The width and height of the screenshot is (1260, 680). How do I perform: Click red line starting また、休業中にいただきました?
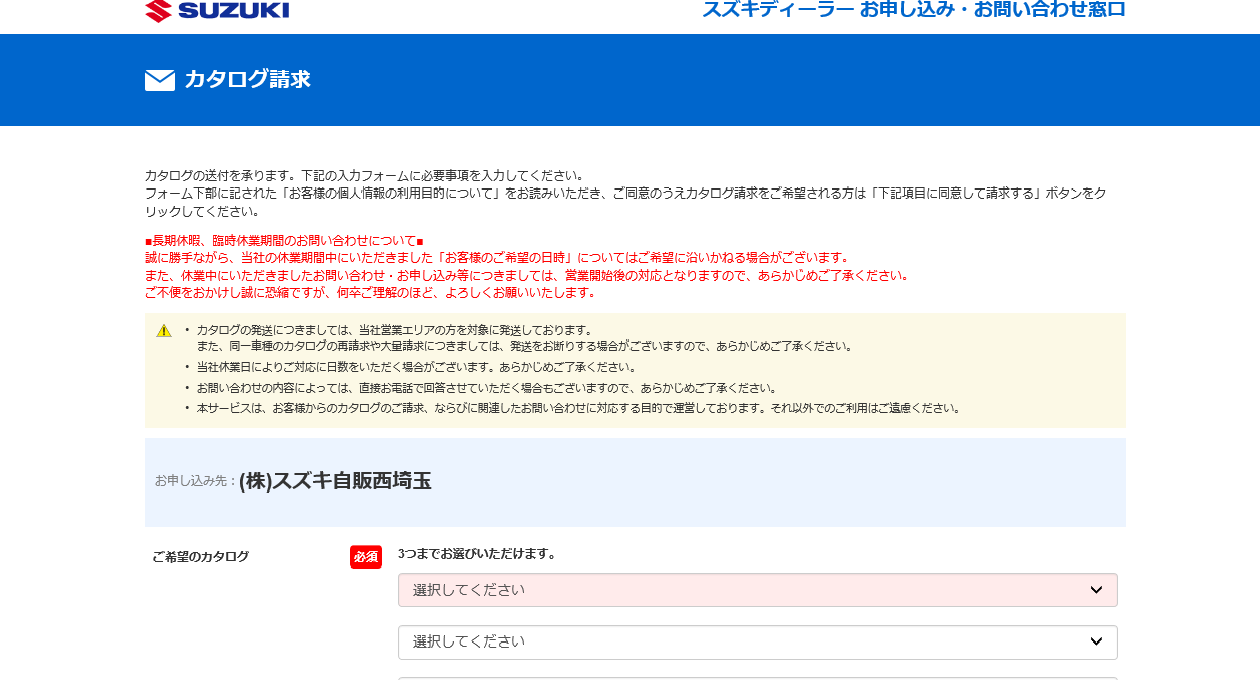tap(527, 275)
